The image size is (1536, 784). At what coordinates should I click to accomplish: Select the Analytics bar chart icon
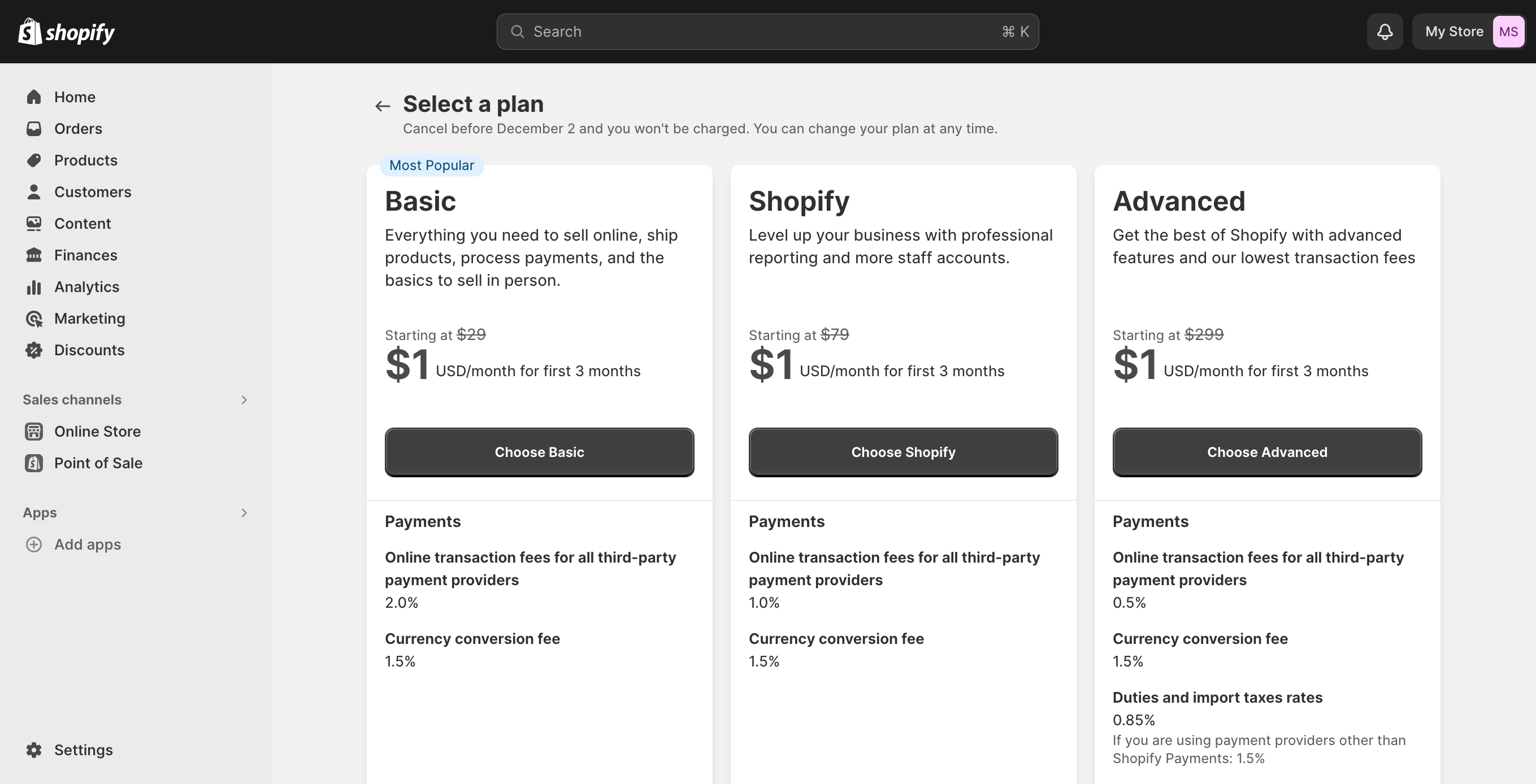[x=34, y=287]
